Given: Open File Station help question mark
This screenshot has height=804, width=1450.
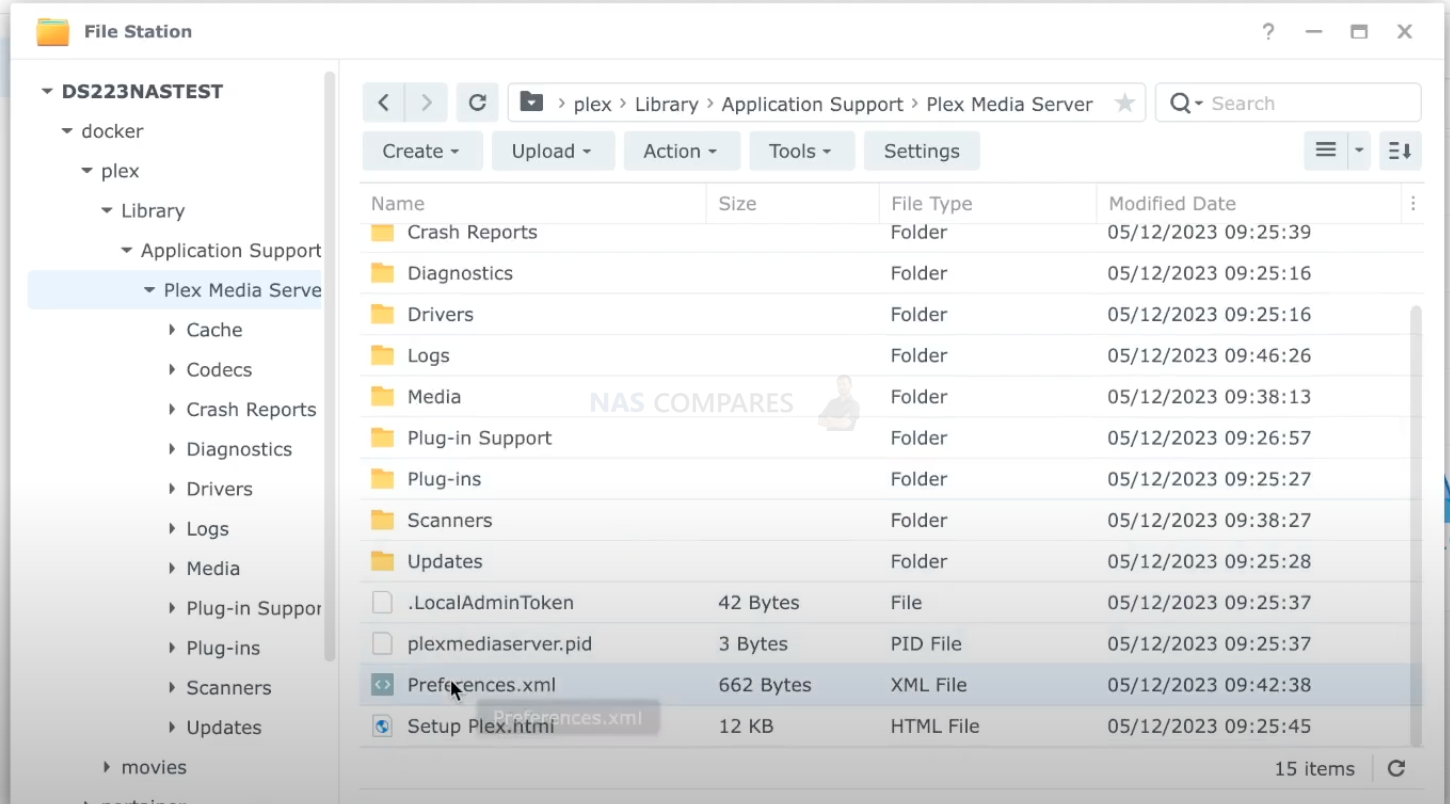Looking at the screenshot, I should pos(1268,31).
